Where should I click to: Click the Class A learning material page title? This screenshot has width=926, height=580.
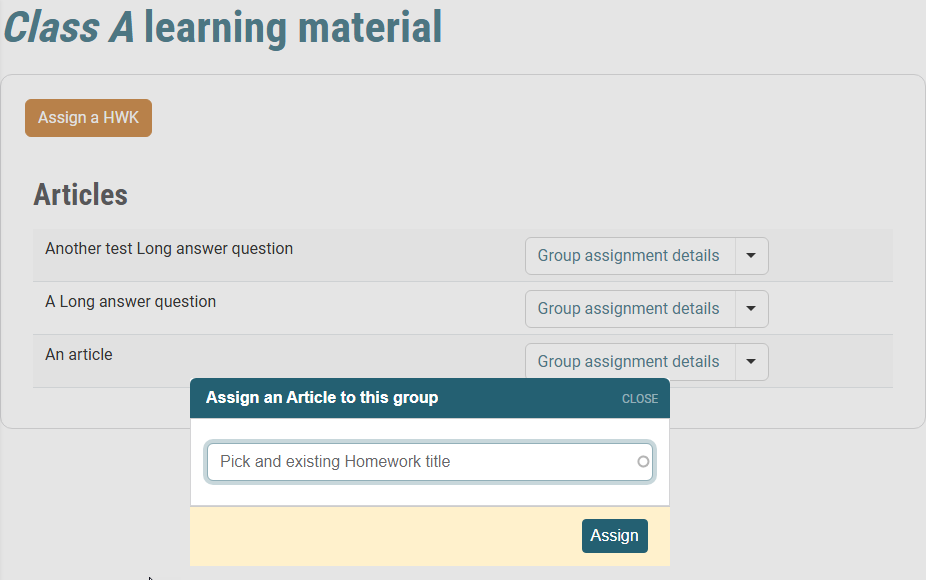click(x=222, y=27)
